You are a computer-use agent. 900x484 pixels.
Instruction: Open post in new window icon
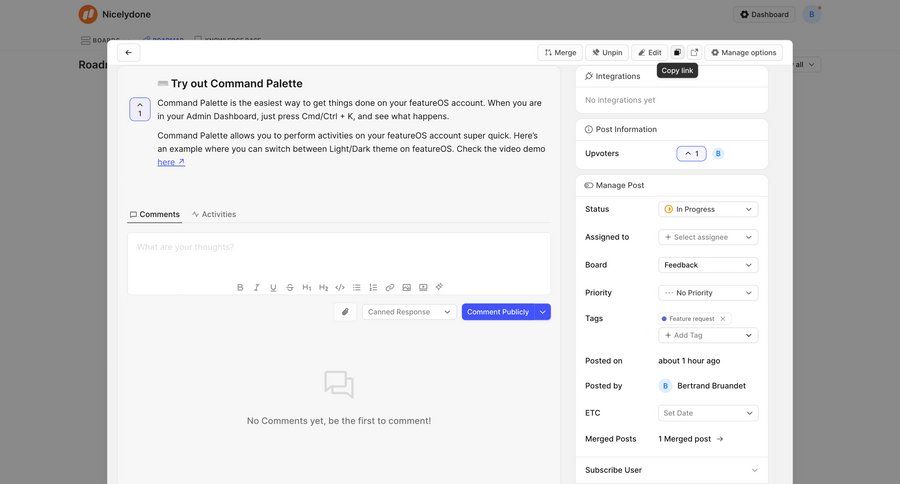694,52
